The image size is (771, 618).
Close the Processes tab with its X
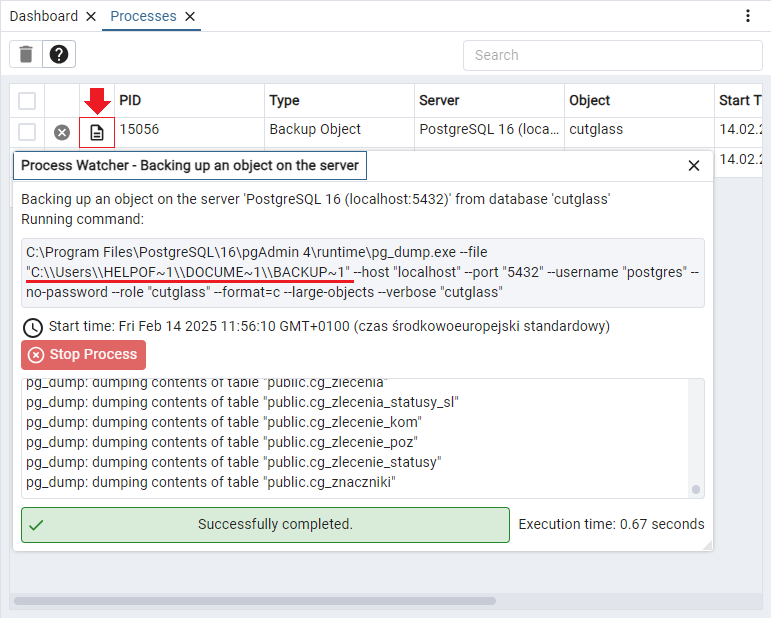pyautogui.click(x=190, y=17)
